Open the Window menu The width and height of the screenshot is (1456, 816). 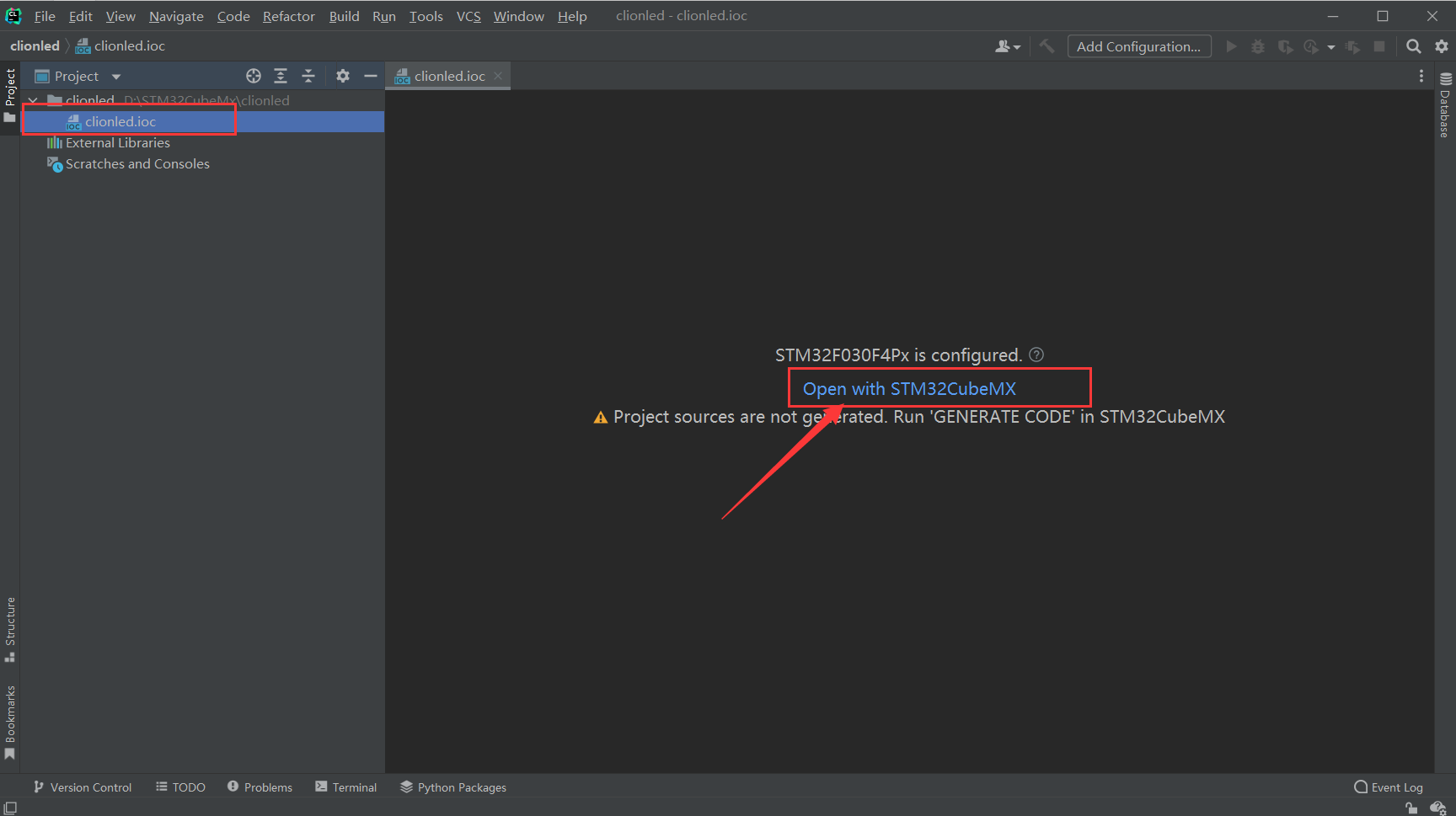pyautogui.click(x=519, y=16)
